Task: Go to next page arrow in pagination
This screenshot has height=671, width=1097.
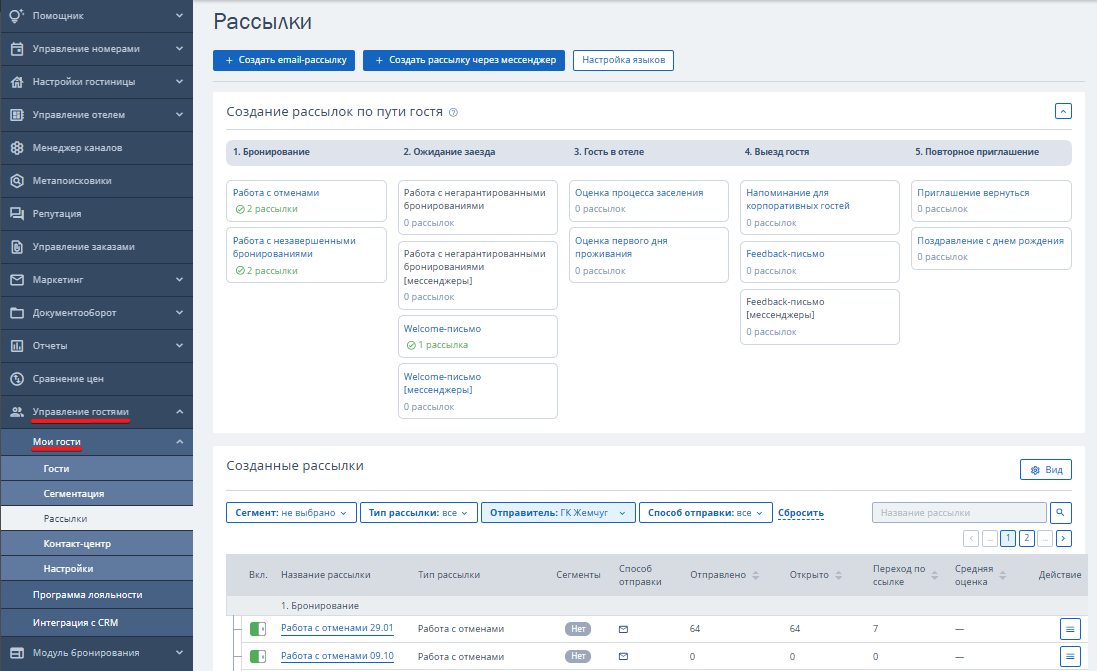Action: (x=1063, y=538)
